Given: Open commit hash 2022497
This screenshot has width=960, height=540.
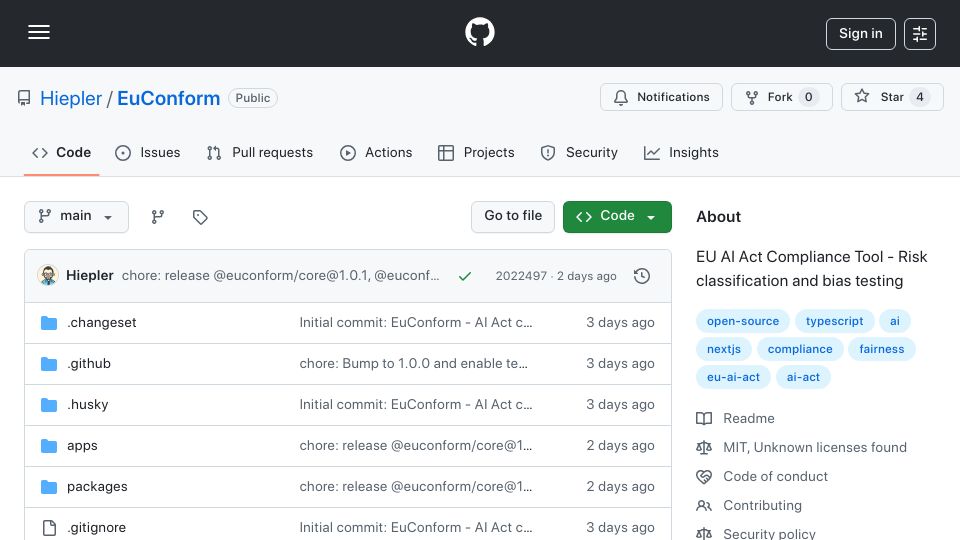Looking at the screenshot, I should click(521, 276).
